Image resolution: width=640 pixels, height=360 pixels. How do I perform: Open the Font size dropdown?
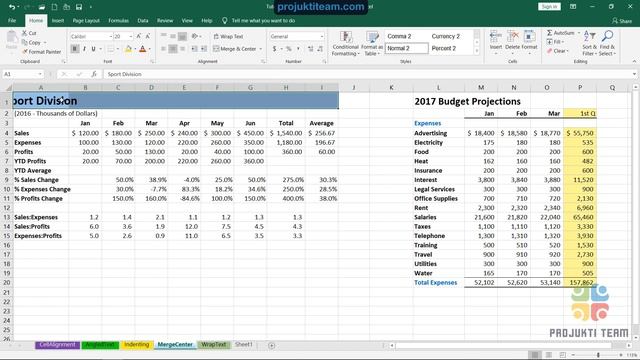click(x=131, y=36)
